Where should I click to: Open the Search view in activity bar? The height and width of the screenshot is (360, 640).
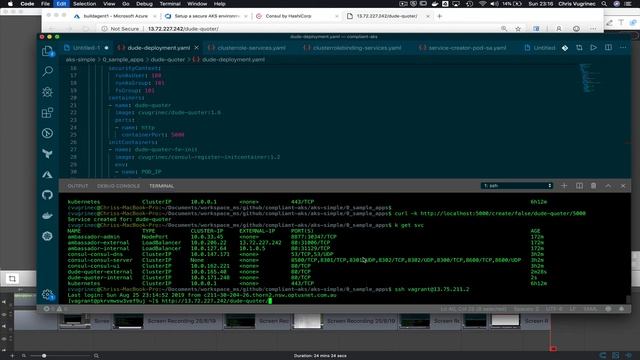click(47, 72)
